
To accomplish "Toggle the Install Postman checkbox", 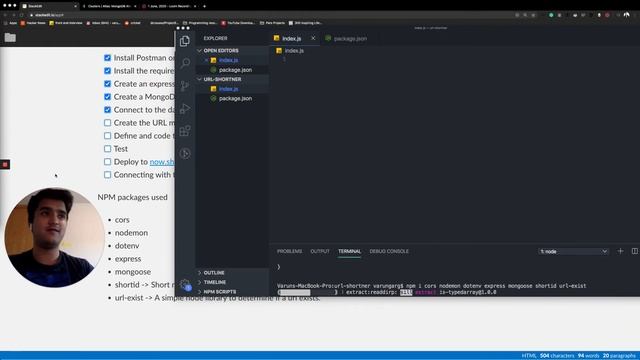I will pos(107,58).
